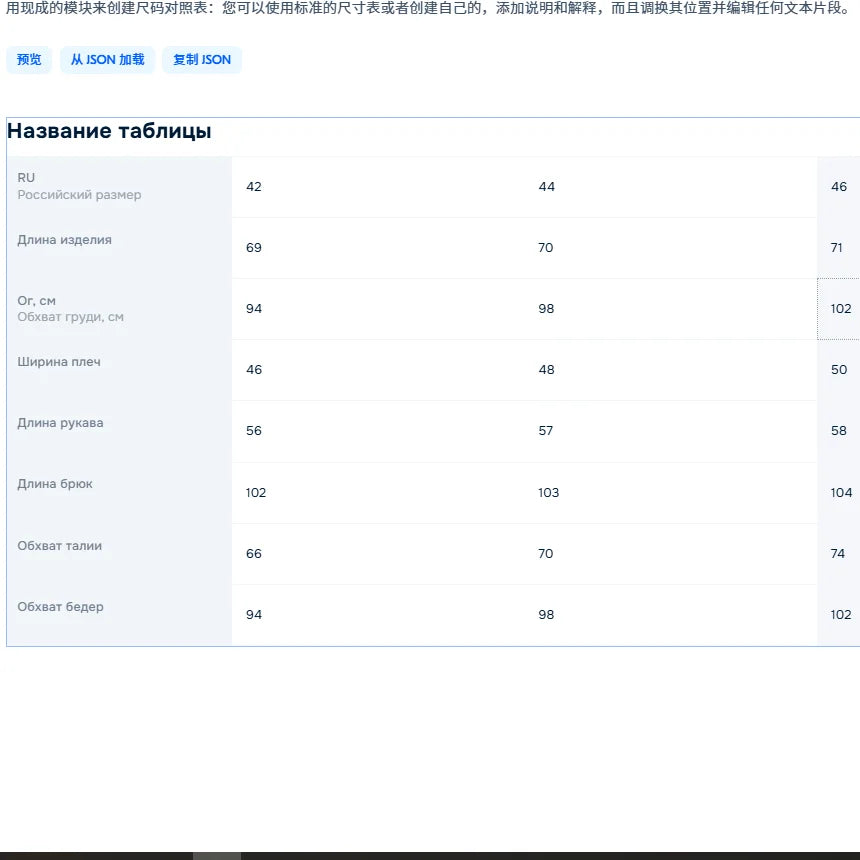This screenshot has width=860, height=860.
Task: Click cell 102 in Обхват бедер row
Action: click(x=839, y=615)
